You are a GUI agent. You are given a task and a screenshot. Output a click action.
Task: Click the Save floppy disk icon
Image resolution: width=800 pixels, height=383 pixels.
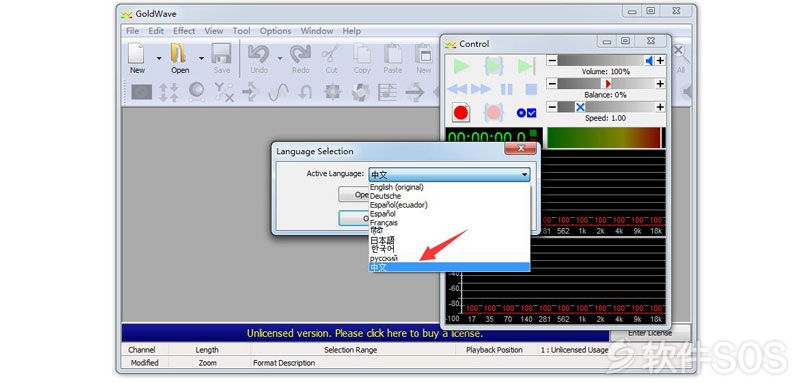tap(221, 54)
